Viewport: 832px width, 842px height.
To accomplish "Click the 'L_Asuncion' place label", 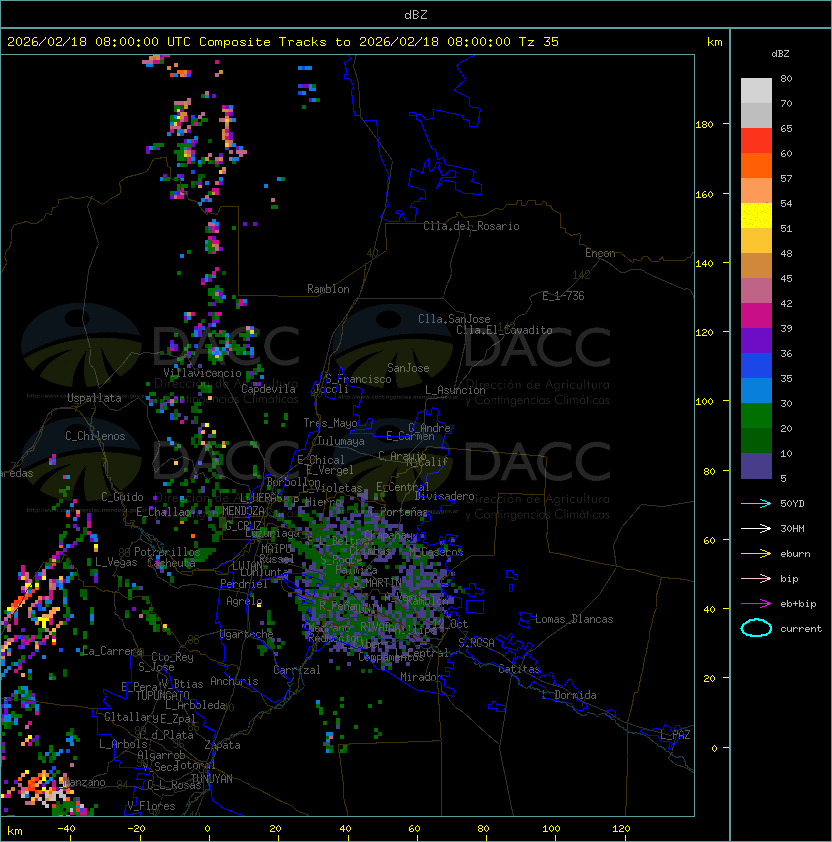I will tap(455, 390).
